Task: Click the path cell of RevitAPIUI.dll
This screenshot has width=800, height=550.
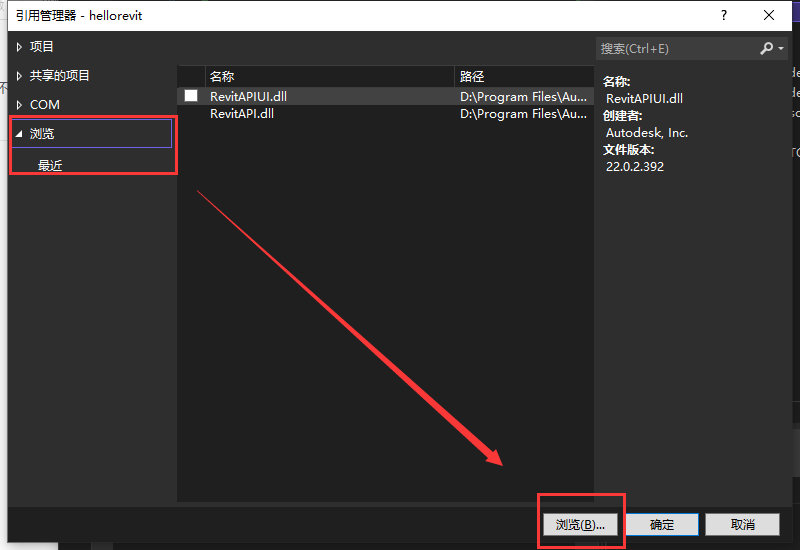Action: (x=523, y=97)
